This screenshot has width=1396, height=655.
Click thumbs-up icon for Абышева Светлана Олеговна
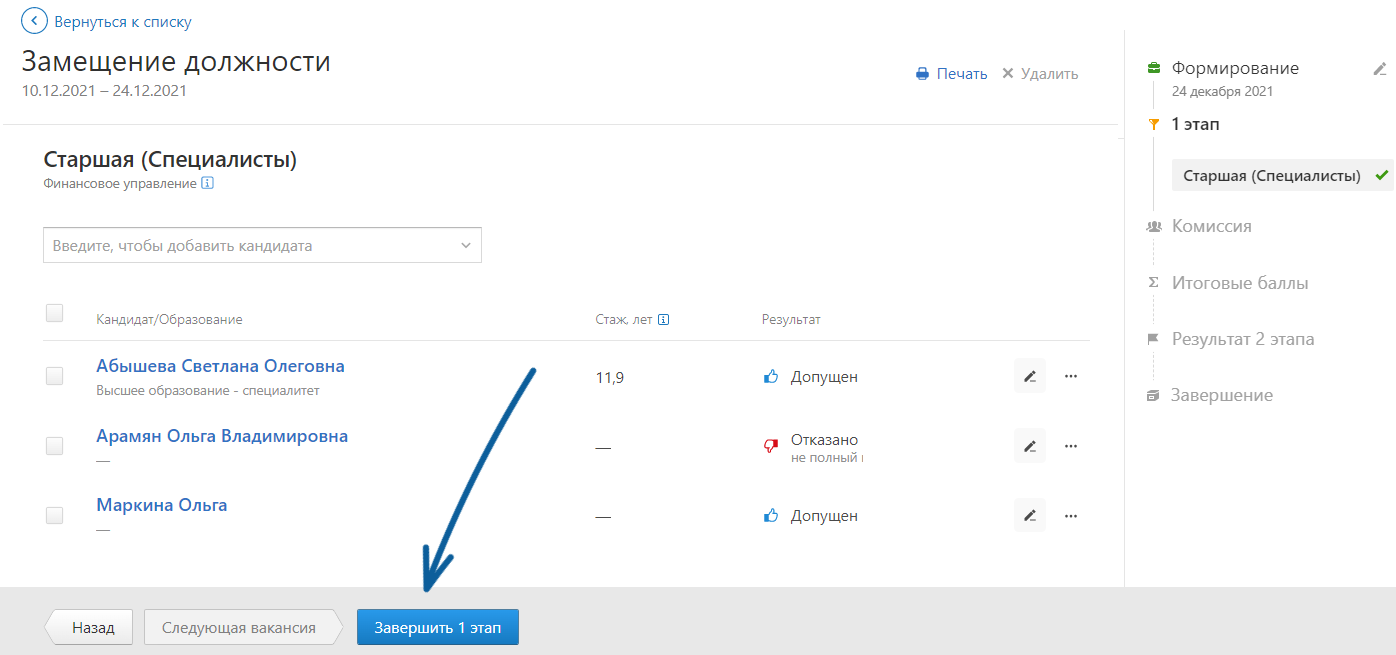771,377
